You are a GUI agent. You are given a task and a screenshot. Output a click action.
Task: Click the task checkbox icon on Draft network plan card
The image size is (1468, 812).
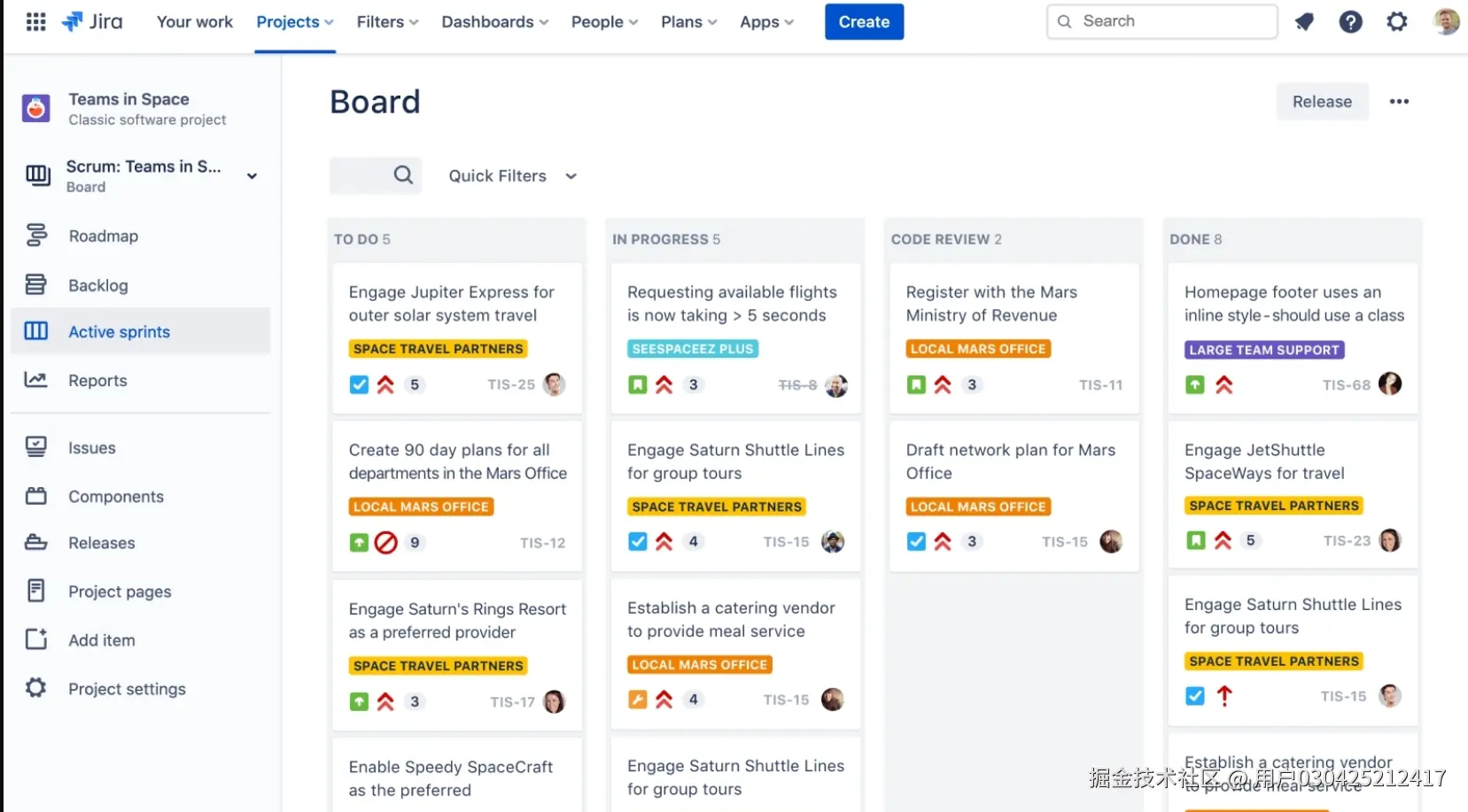click(x=916, y=541)
